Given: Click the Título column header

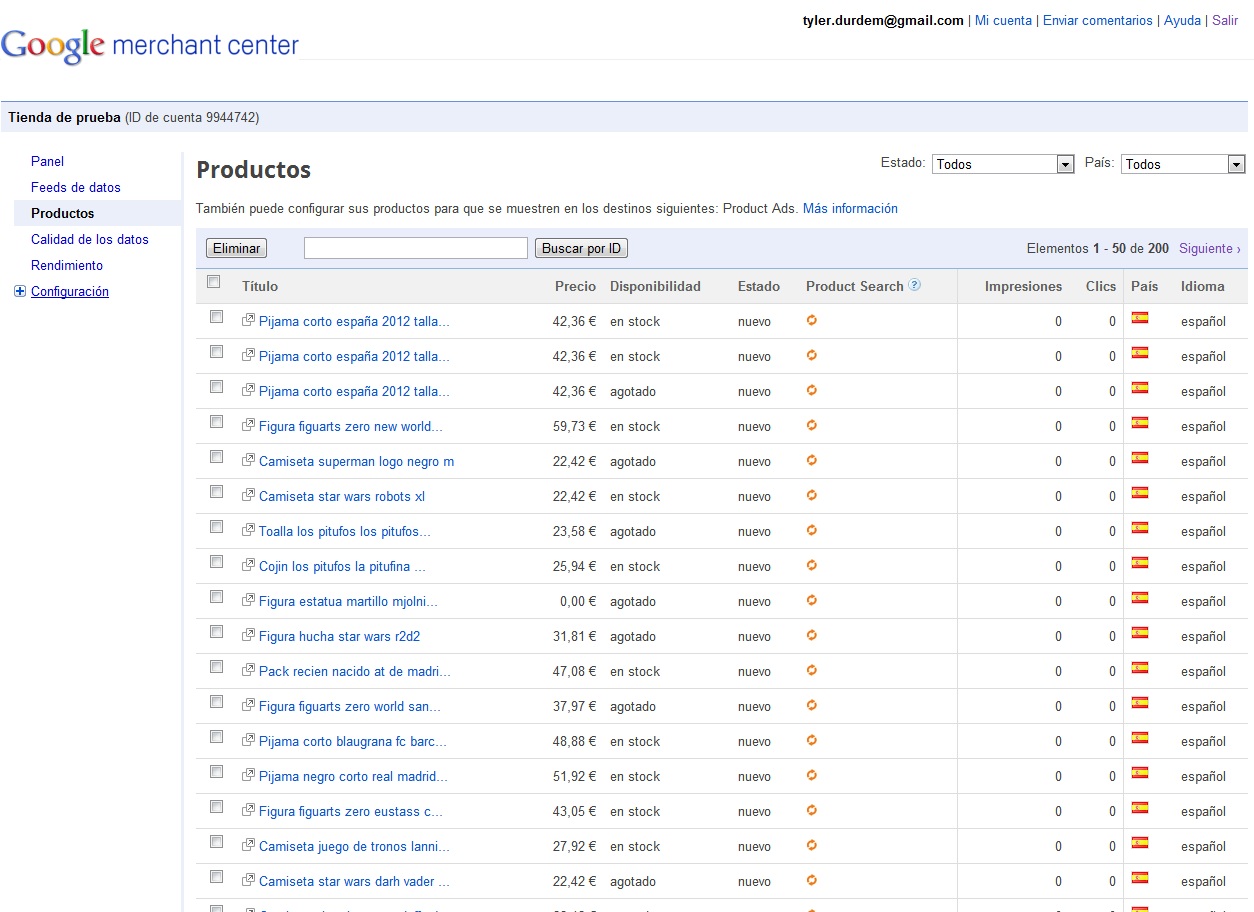Looking at the screenshot, I should (x=260, y=286).
